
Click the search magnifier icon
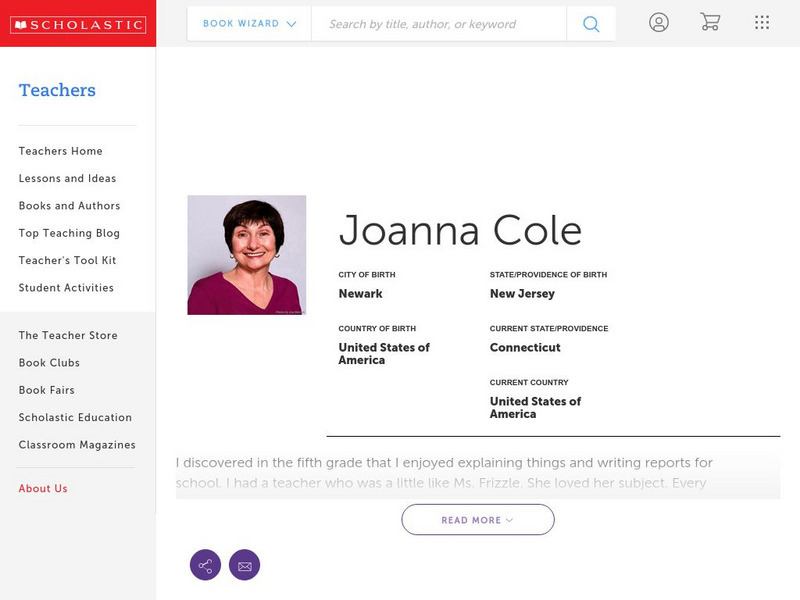pyautogui.click(x=590, y=22)
